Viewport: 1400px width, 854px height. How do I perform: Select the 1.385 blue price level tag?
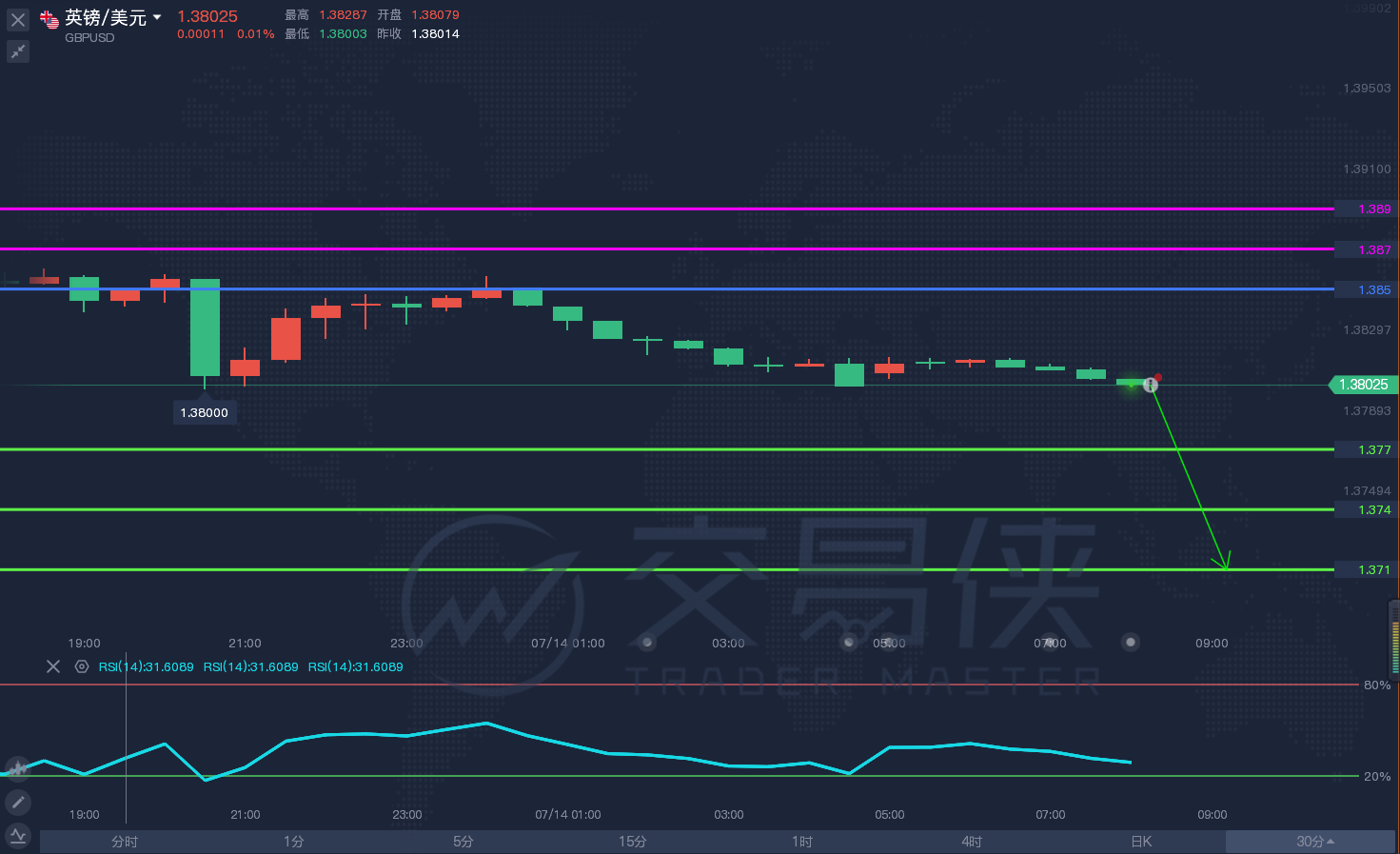(x=1367, y=289)
